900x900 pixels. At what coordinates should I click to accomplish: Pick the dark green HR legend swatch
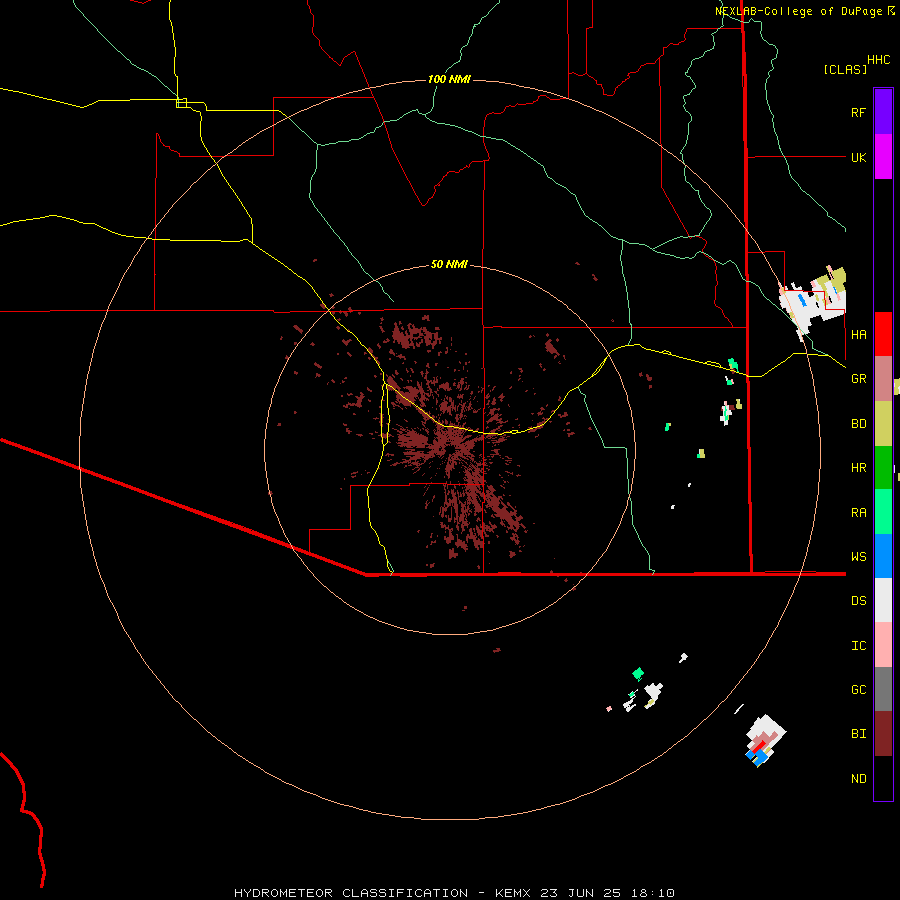pos(883,467)
